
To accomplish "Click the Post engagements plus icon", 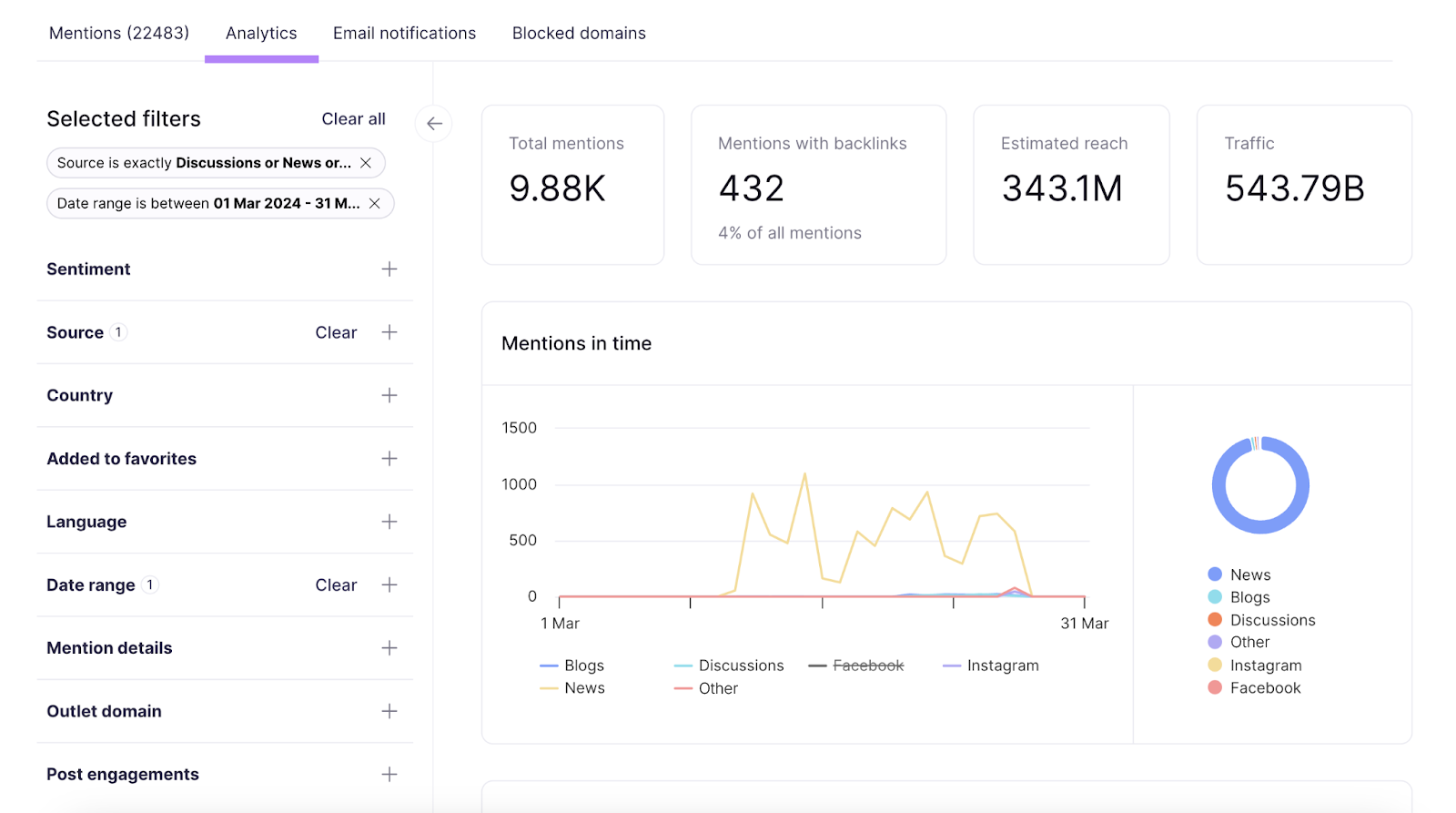I will tap(389, 775).
